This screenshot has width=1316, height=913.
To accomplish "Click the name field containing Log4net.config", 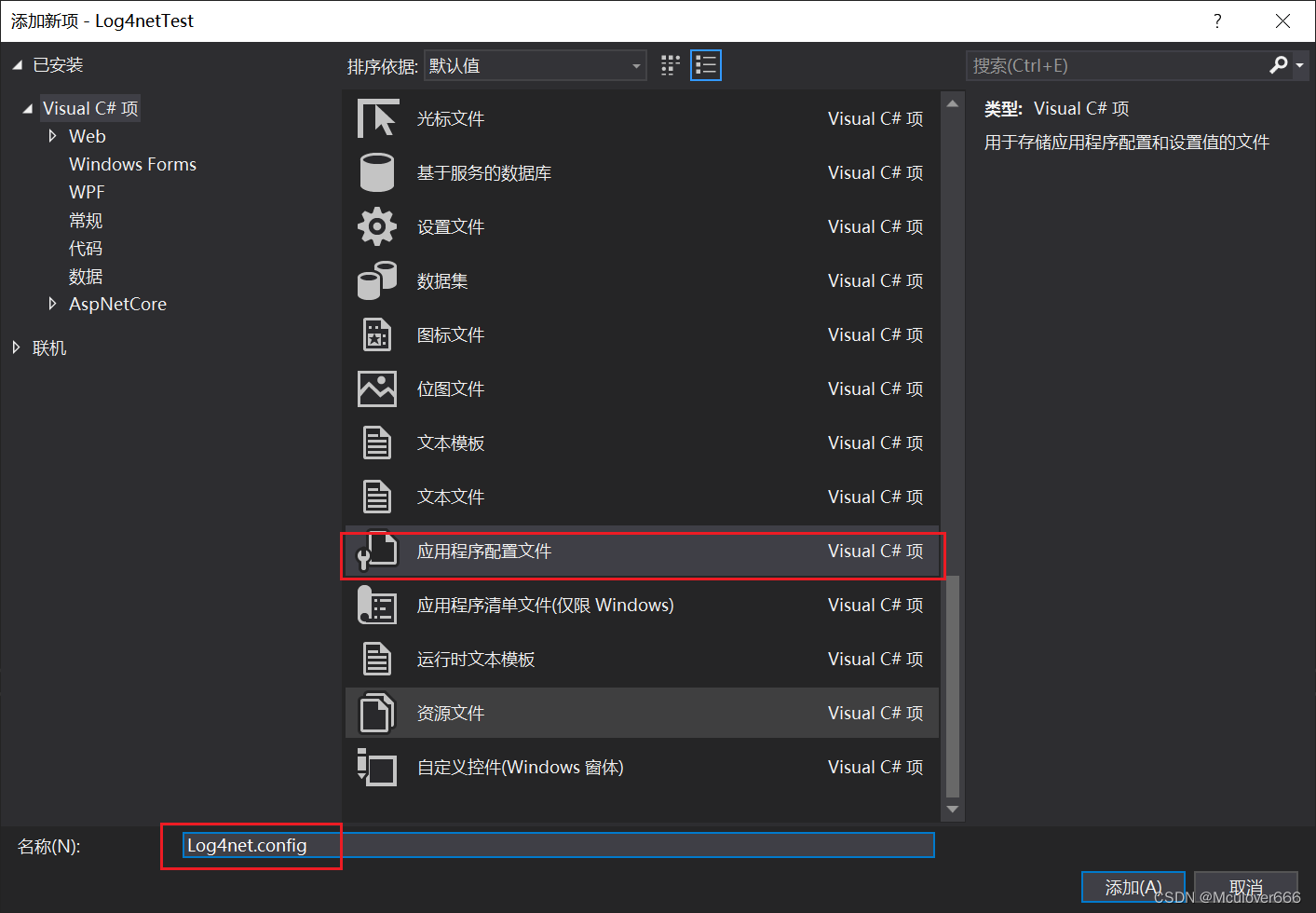I will (558, 845).
